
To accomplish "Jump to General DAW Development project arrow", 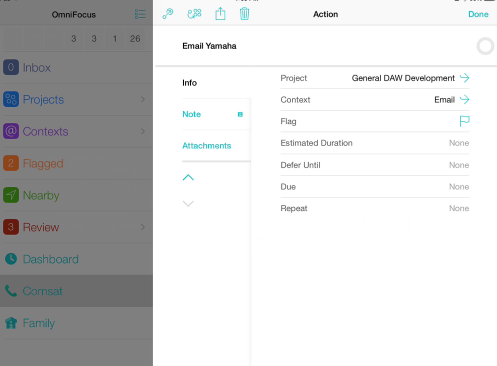I will coord(464,78).
